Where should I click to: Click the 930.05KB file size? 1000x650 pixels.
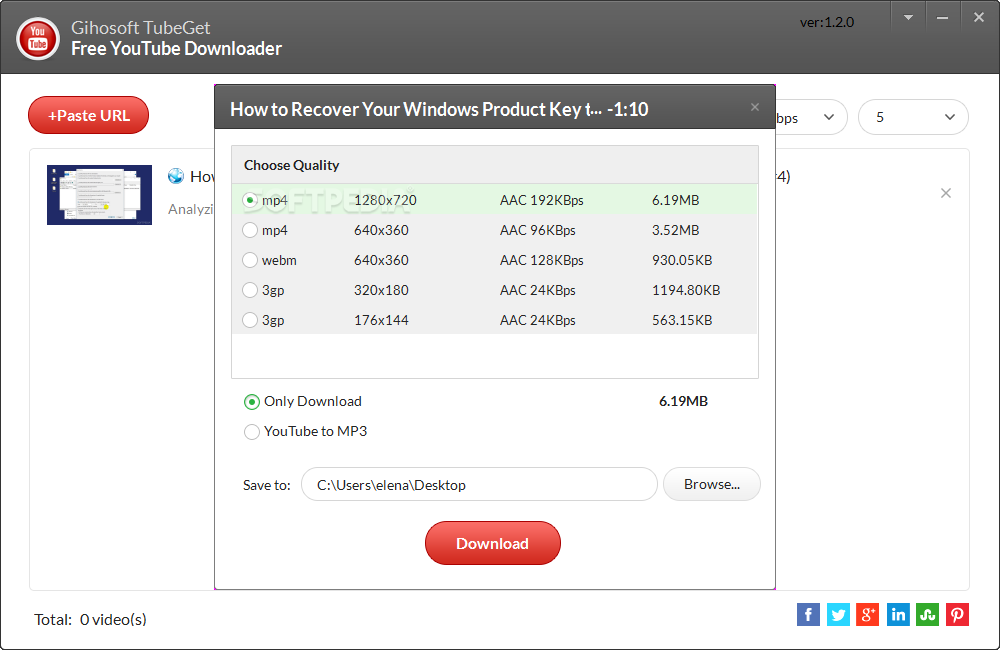click(682, 260)
